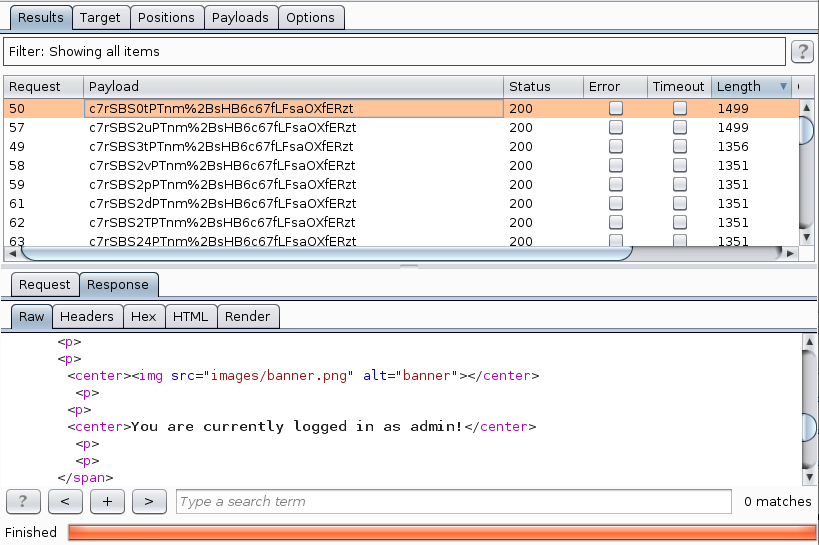The height and width of the screenshot is (545, 819).
Task: Click the '0 matches' label
Action: 777,502
